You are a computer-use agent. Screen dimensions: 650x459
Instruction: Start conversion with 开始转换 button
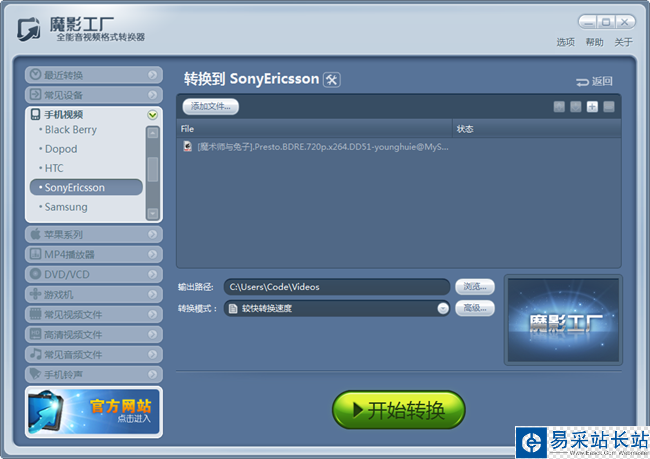(399, 410)
